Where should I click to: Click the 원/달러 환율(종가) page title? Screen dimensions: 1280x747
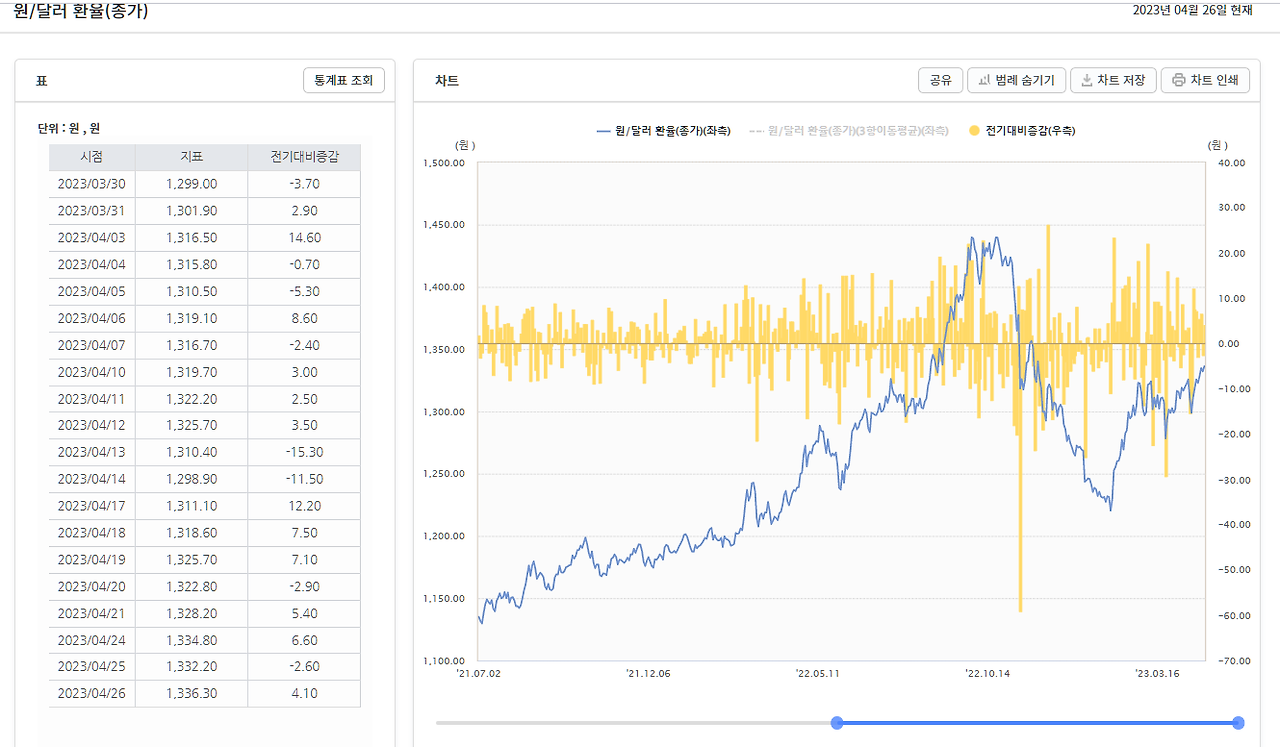tap(81, 11)
